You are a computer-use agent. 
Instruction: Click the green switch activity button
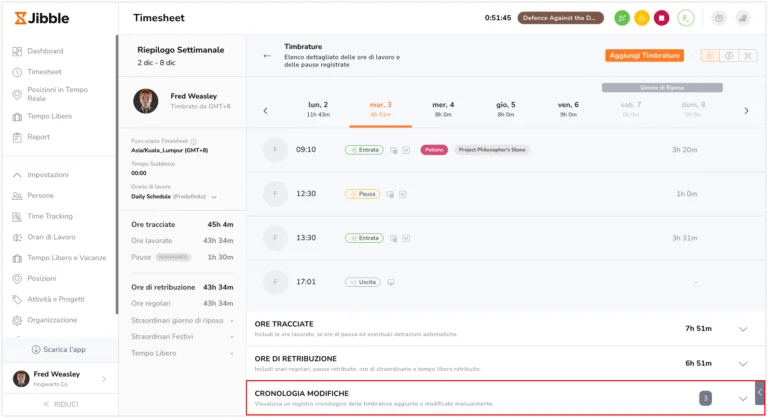[622, 18]
